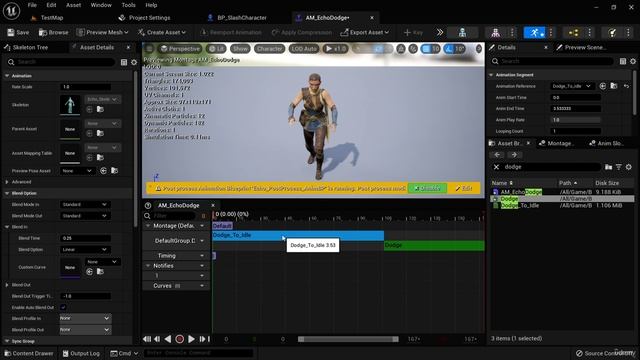The image size is (640, 360).
Task: Open Asset Details settings gear
Action: click(x=134, y=62)
